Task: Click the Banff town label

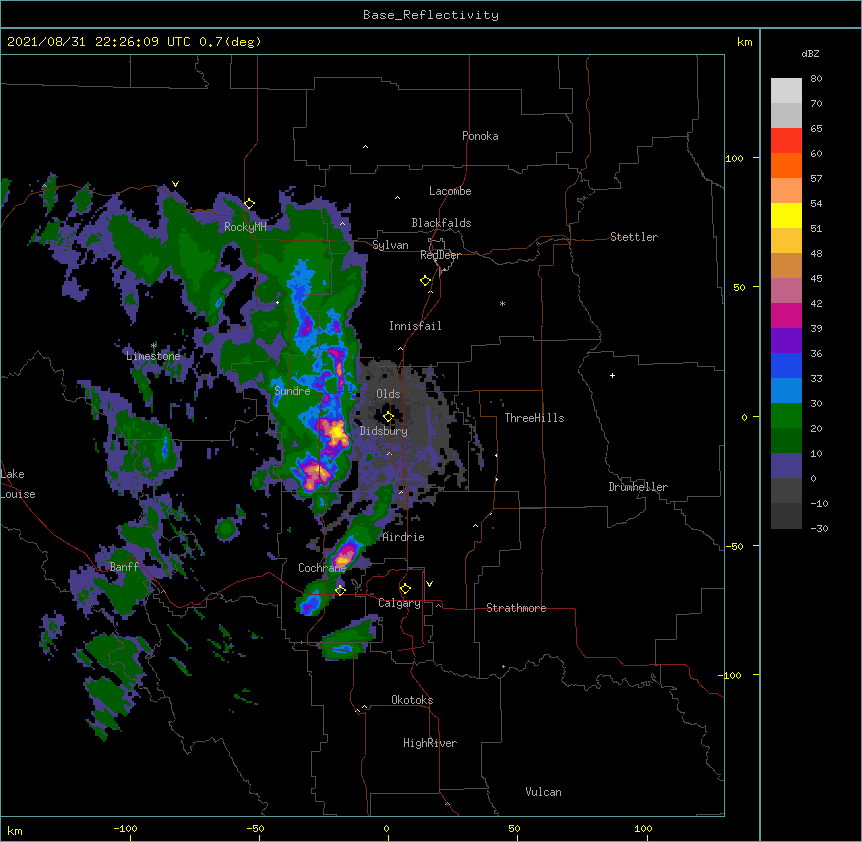Action: point(124,567)
